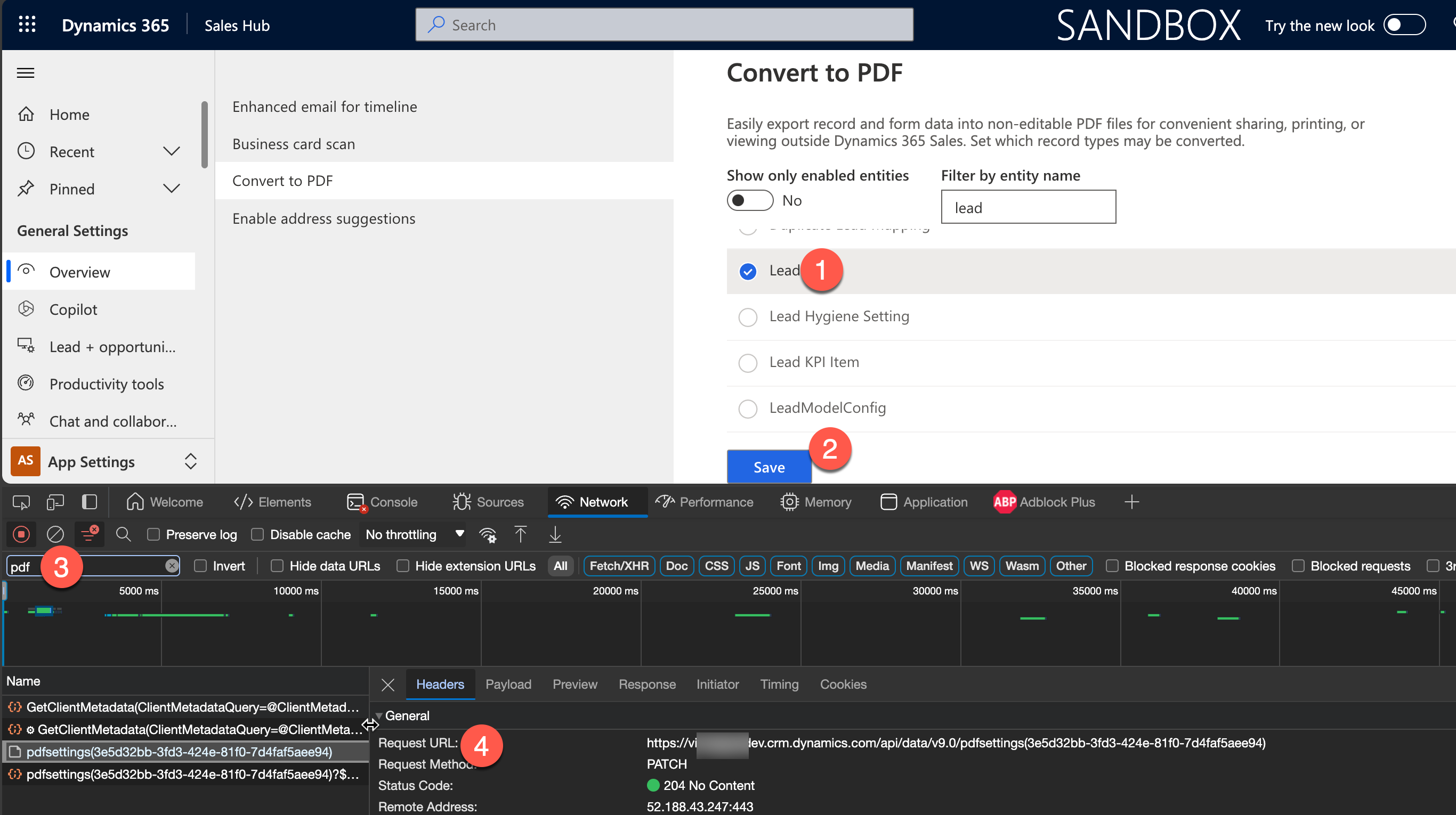
Task: Click the Save button
Action: [x=769, y=467]
